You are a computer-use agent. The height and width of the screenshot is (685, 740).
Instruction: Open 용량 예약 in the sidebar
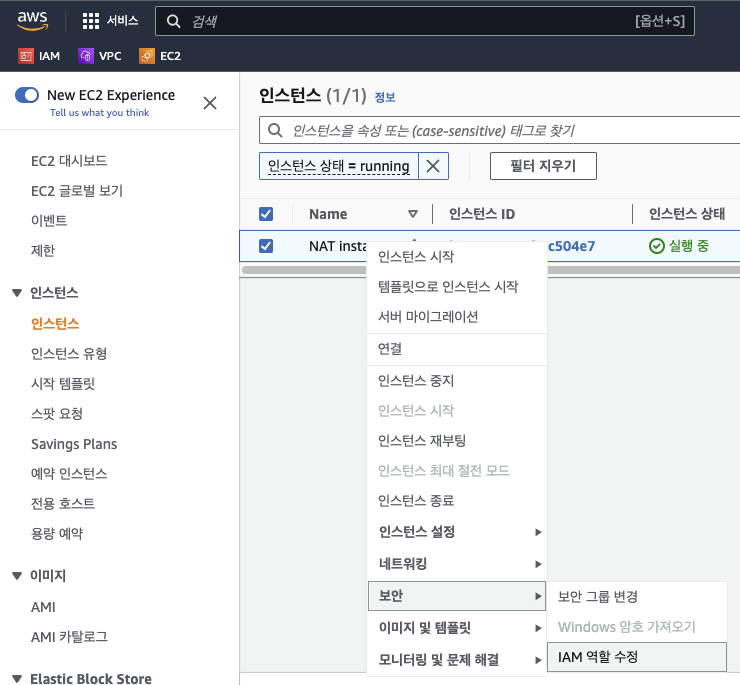point(57,533)
